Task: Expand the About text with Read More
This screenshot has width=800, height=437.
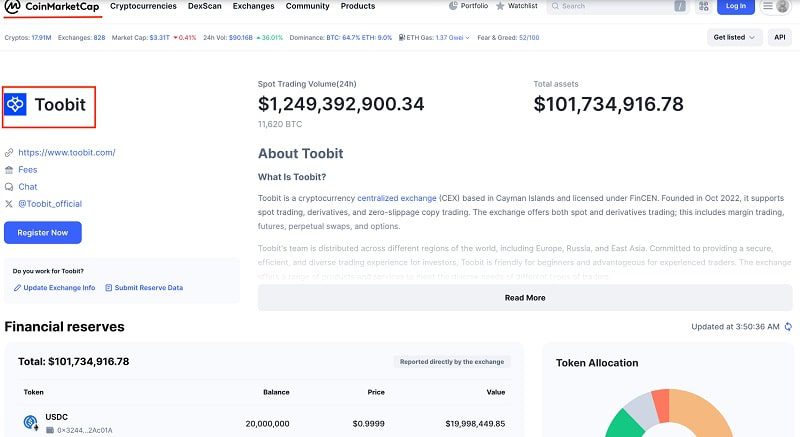Action: coord(524,297)
